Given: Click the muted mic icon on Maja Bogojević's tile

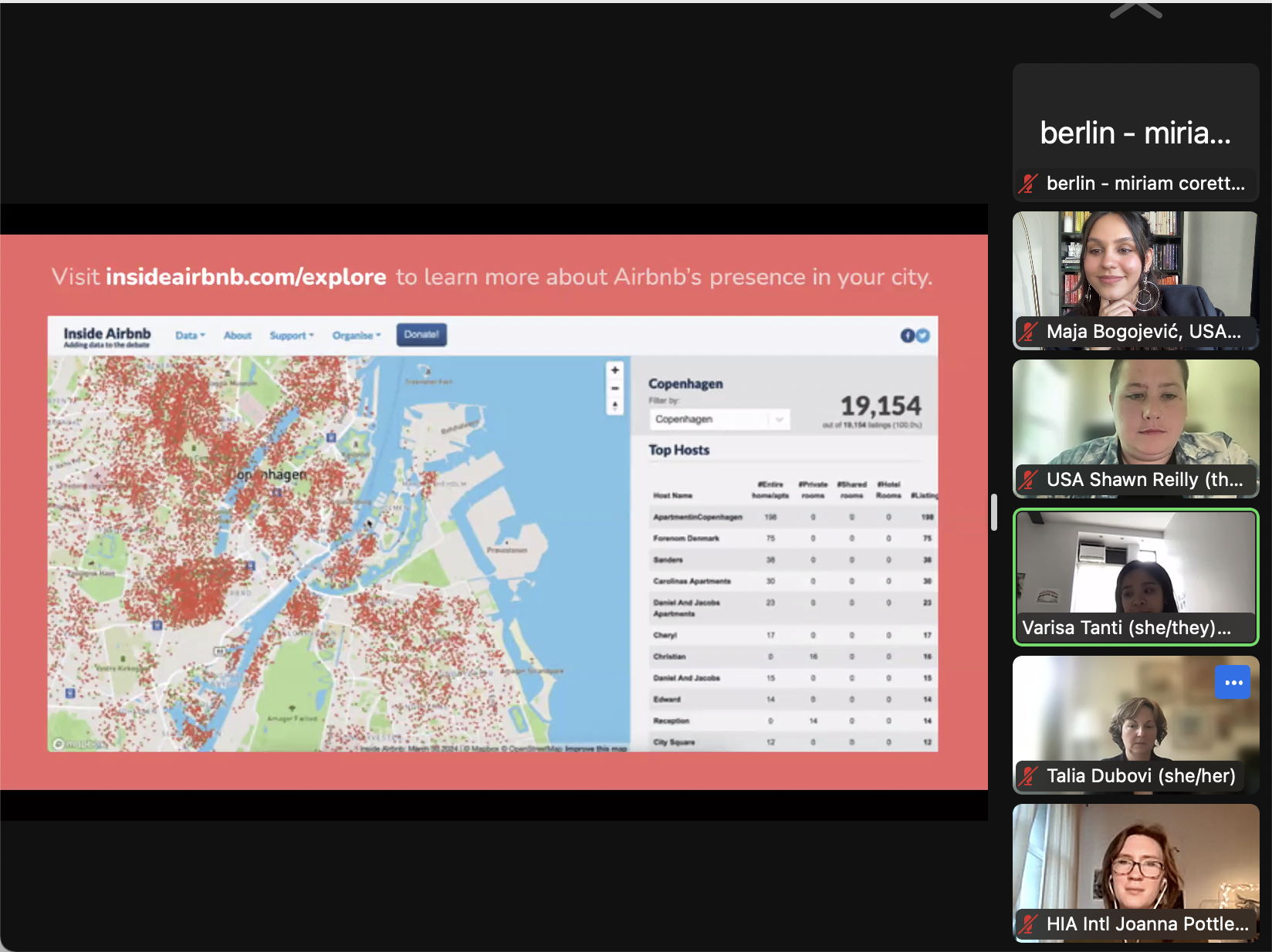Looking at the screenshot, I should point(1028,332).
